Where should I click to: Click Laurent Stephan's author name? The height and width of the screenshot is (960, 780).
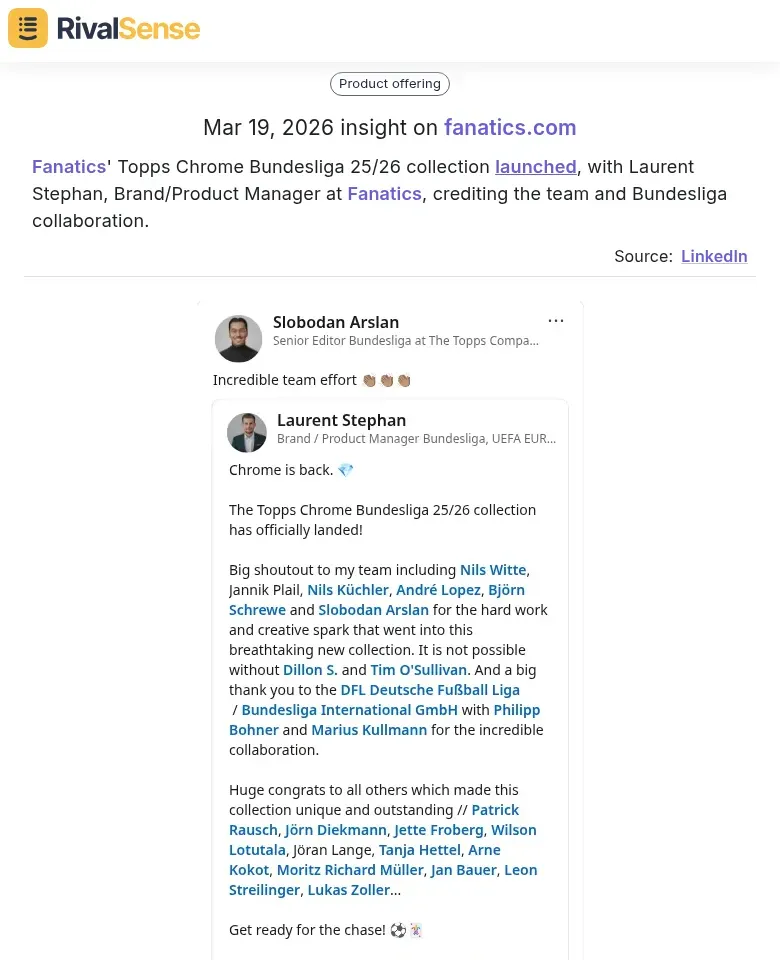[x=341, y=420]
